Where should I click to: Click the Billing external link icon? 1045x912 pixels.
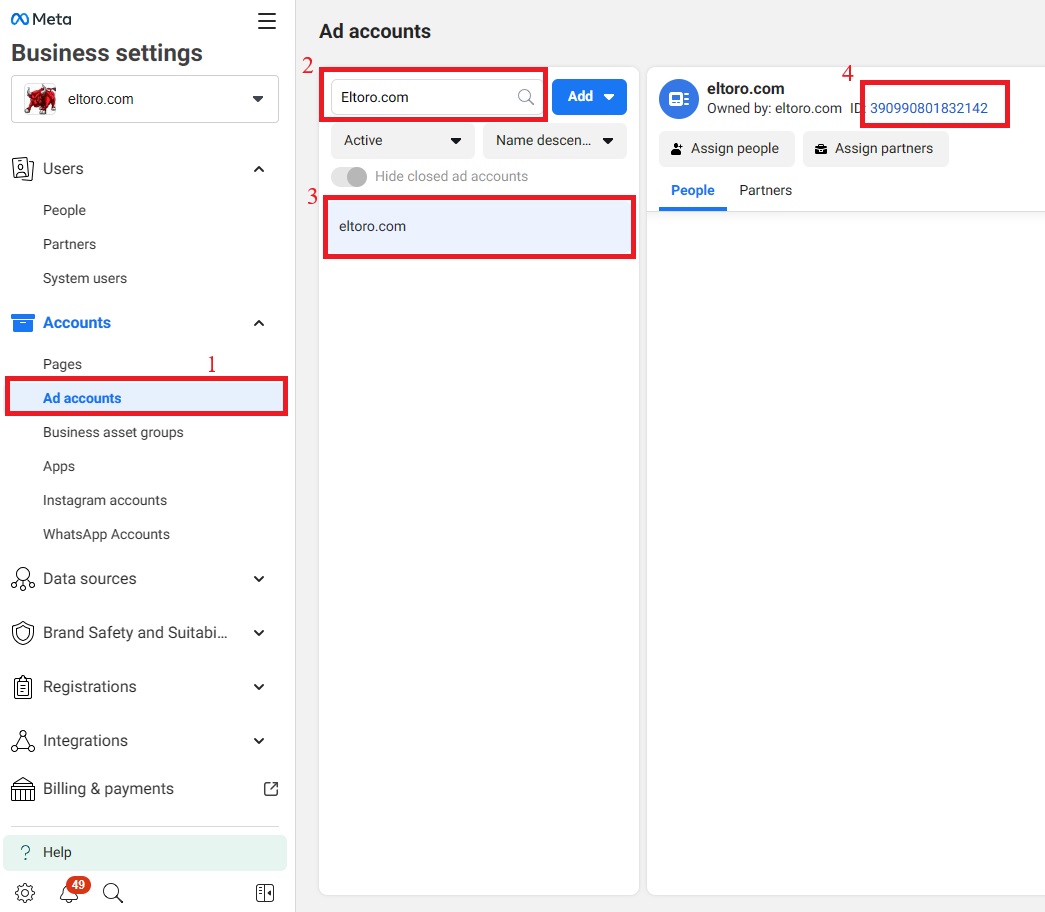(271, 789)
